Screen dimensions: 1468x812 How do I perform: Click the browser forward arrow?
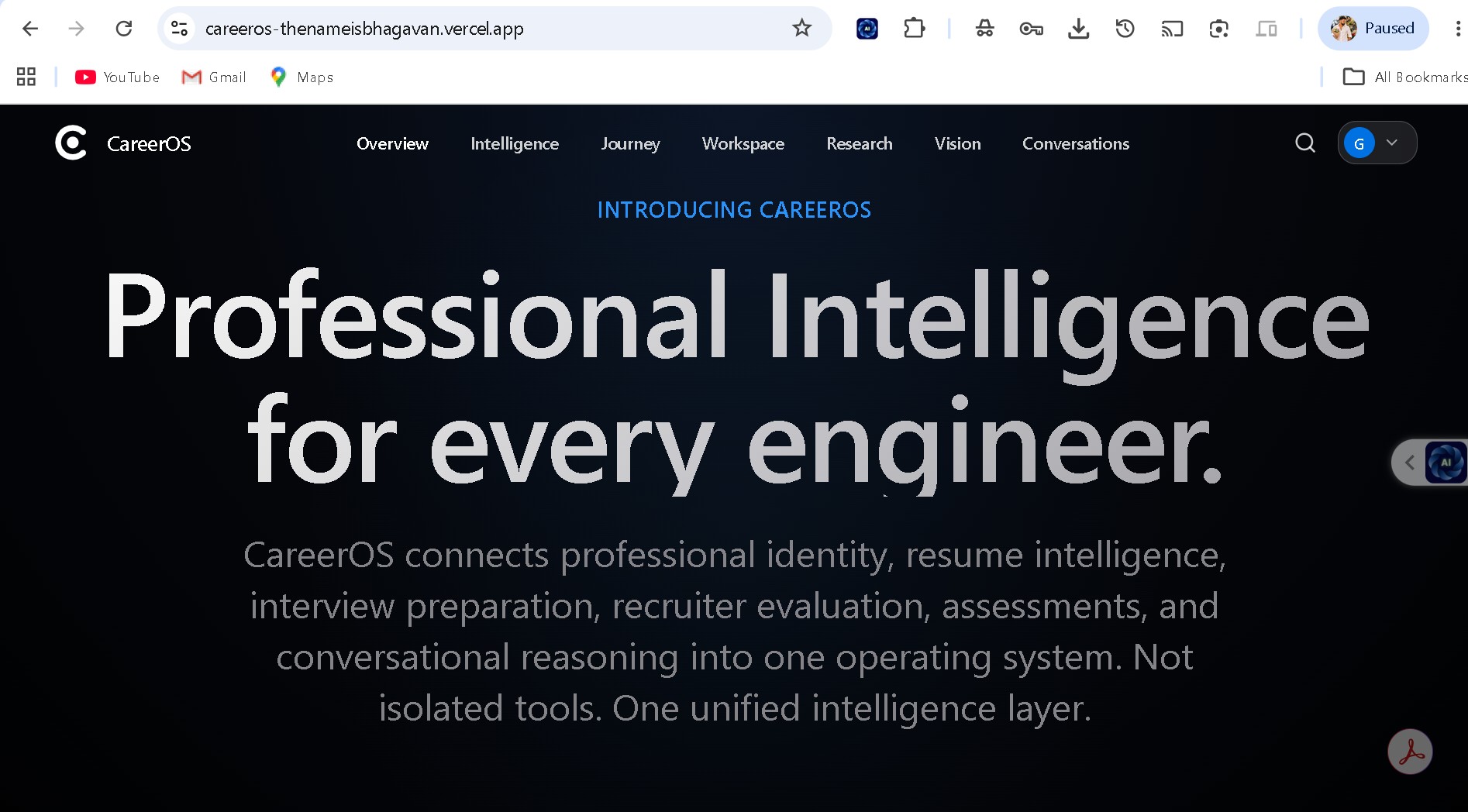[x=76, y=29]
